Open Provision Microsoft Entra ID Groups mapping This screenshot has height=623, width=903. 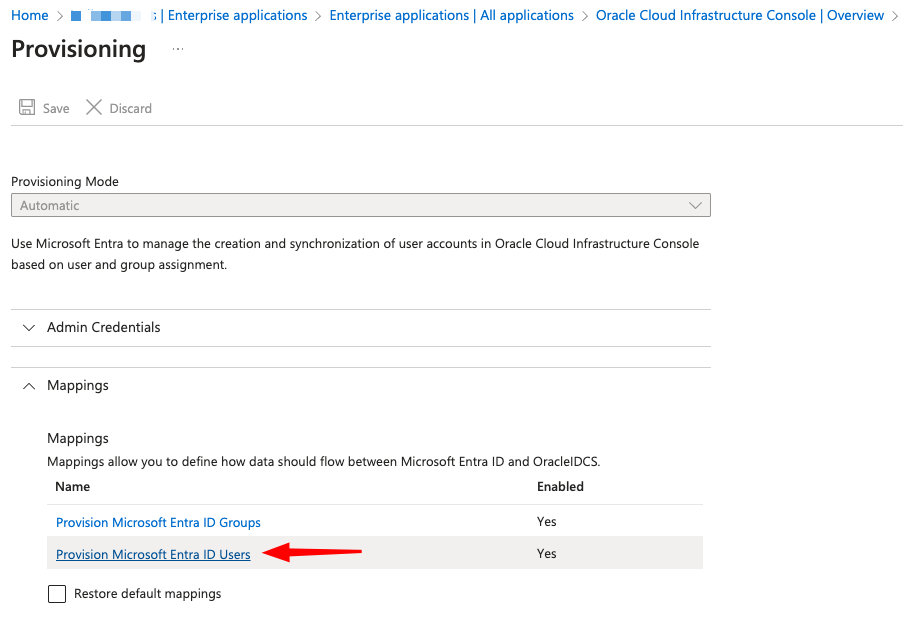pyautogui.click(x=158, y=522)
